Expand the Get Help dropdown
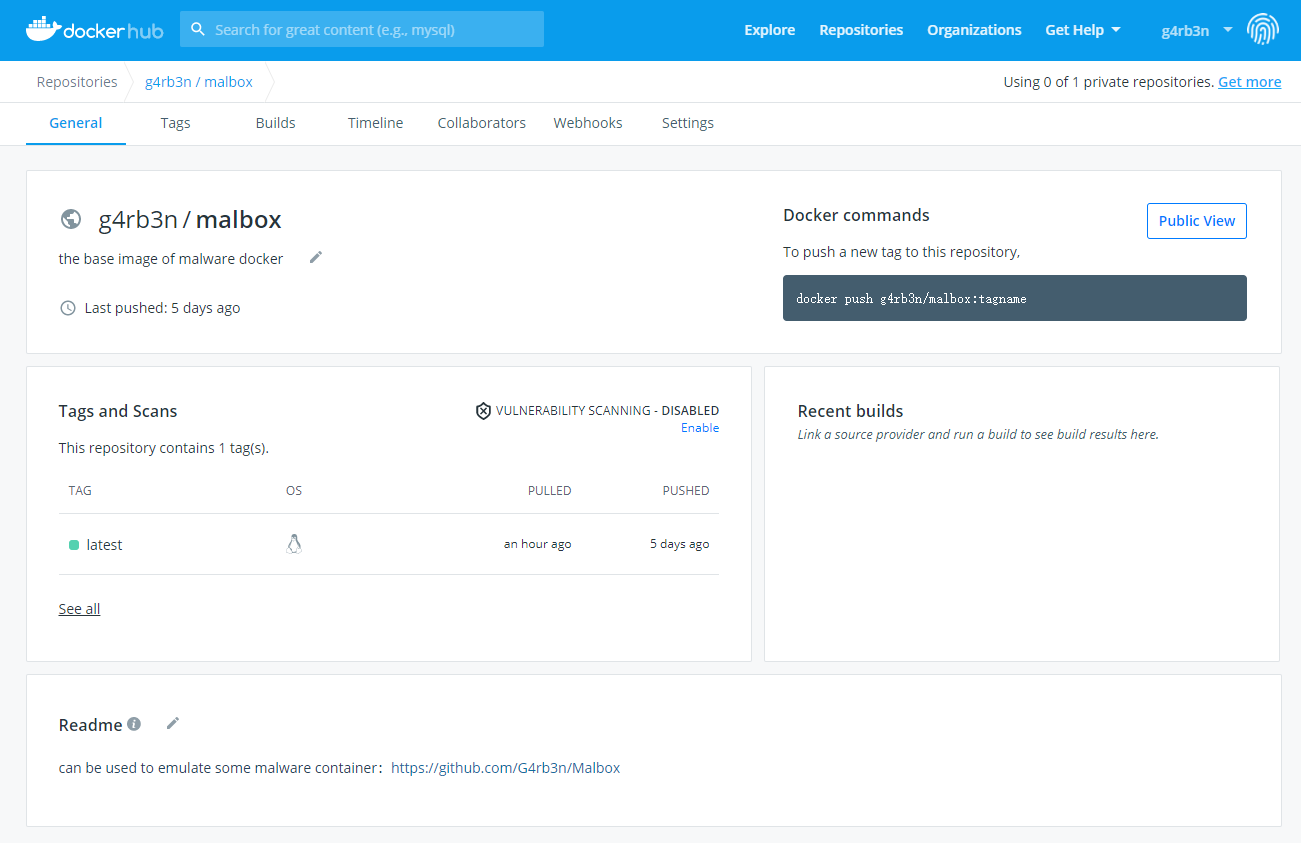The width and height of the screenshot is (1301, 843). (1083, 30)
